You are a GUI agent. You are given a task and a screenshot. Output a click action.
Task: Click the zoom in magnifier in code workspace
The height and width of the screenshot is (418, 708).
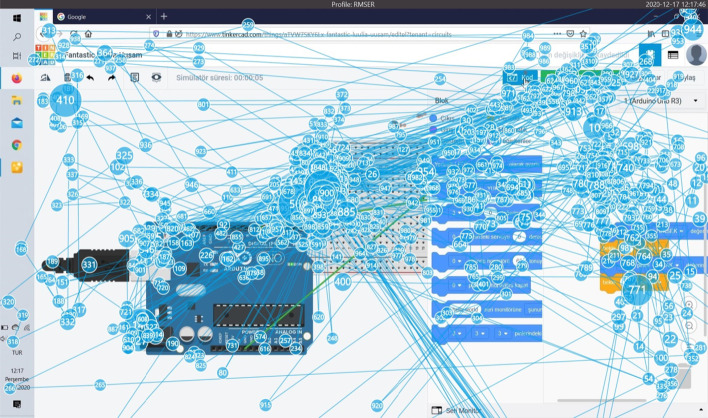point(689,307)
